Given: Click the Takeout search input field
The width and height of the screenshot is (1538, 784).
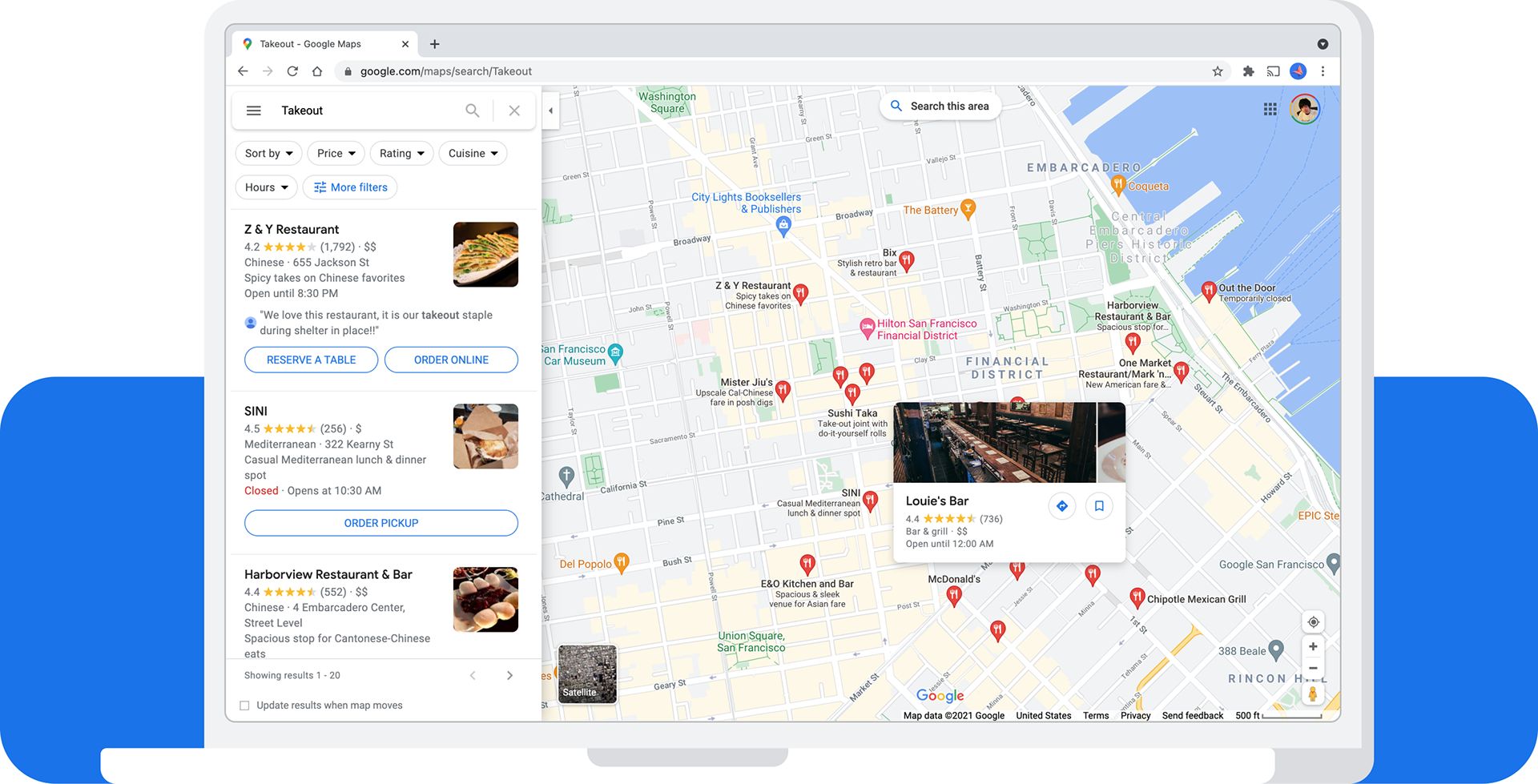Looking at the screenshot, I should [x=368, y=111].
